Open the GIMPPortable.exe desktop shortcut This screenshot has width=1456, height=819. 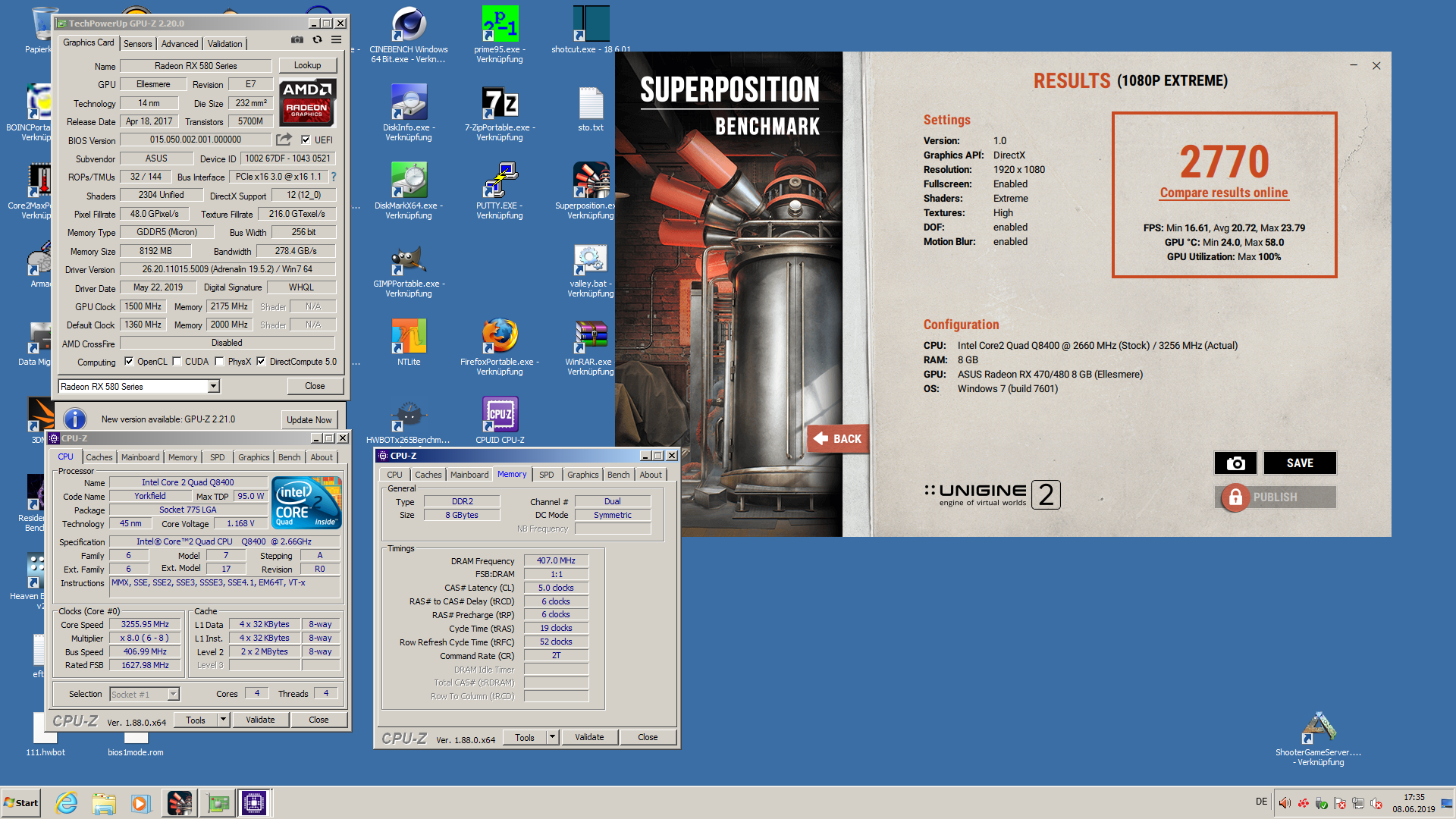(x=409, y=268)
